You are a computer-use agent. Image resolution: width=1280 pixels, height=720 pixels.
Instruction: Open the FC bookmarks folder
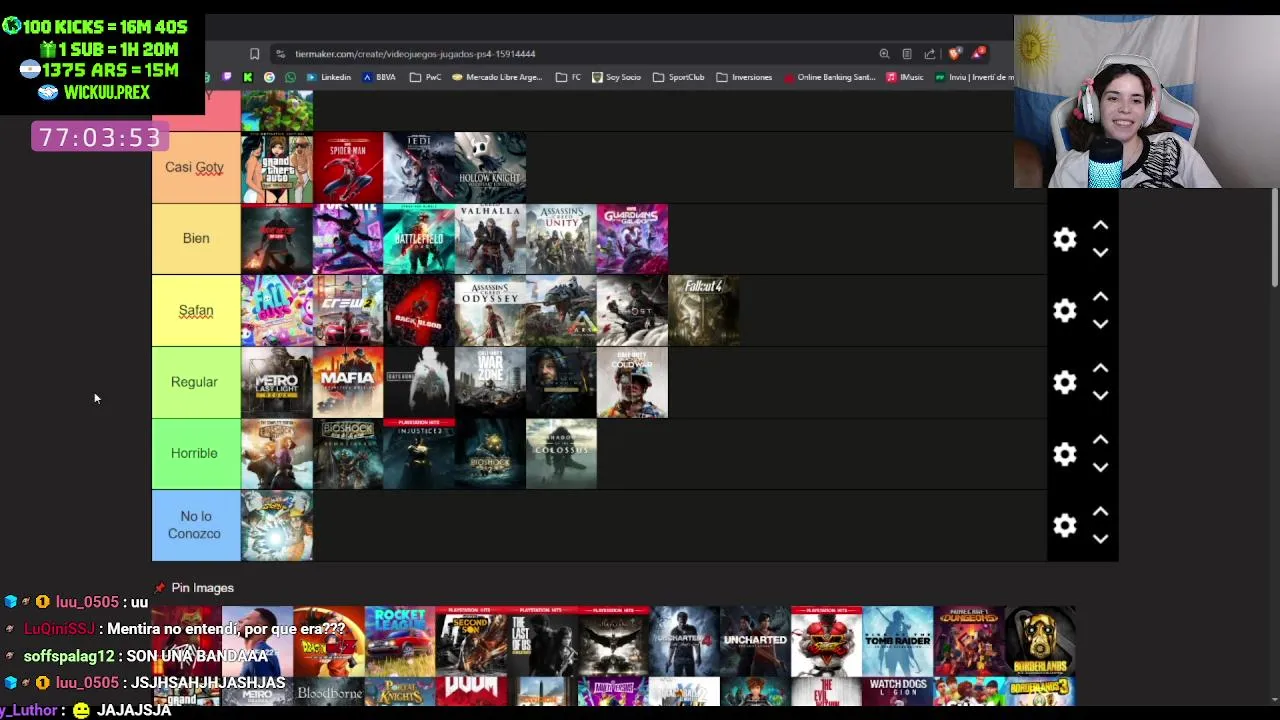coord(568,77)
